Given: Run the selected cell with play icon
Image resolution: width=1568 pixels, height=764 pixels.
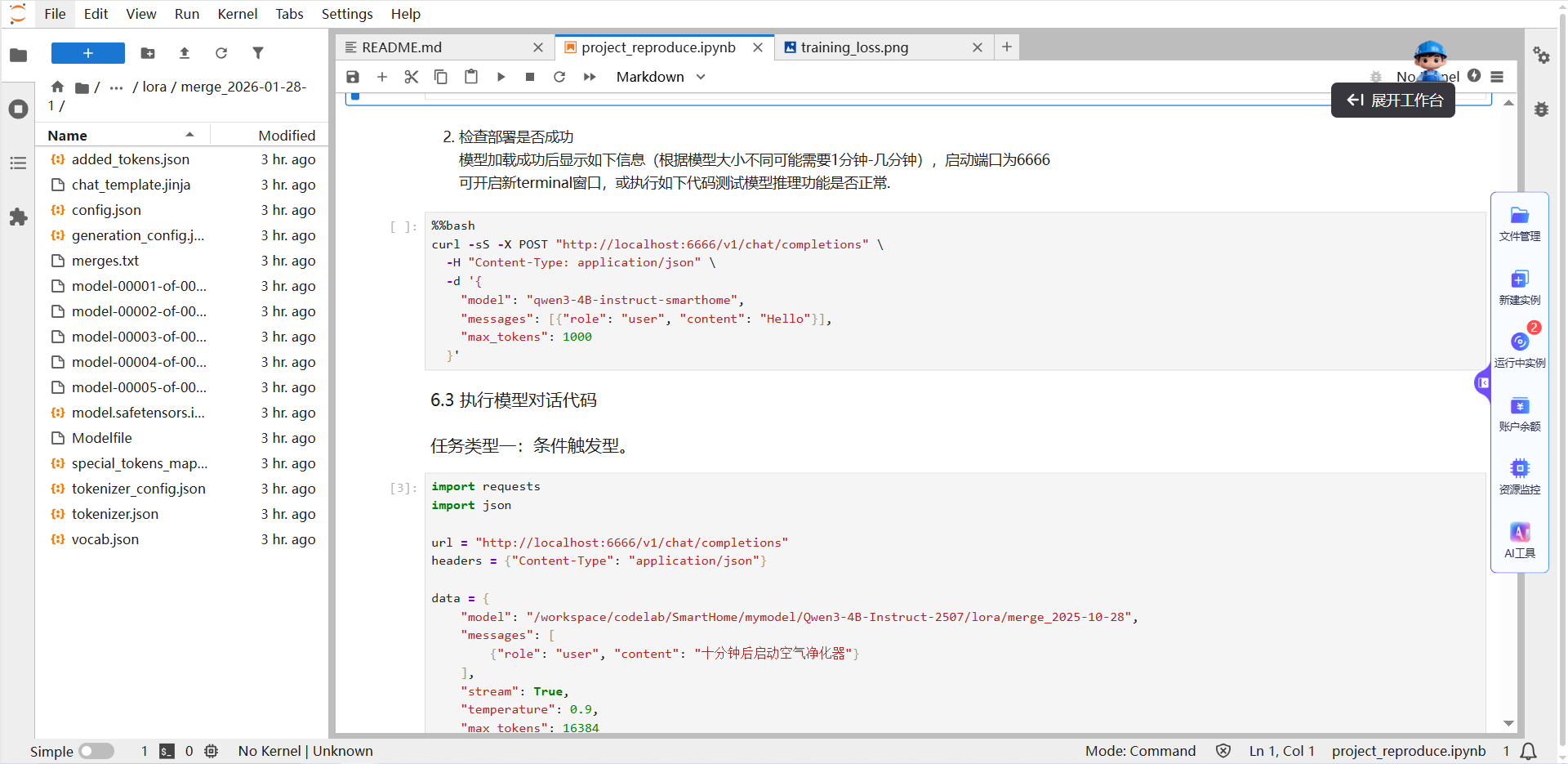Looking at the screenshot, I should (x=501, y=77).
